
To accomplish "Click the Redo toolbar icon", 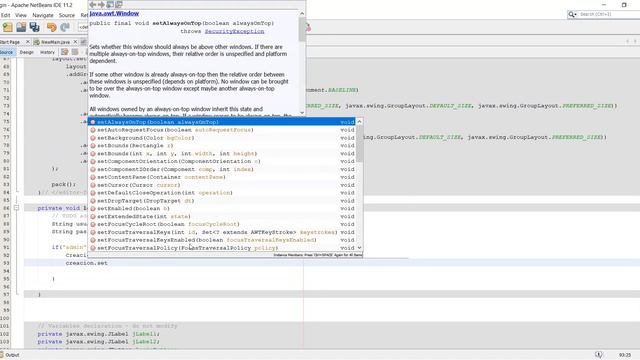I will click(65, 27).
